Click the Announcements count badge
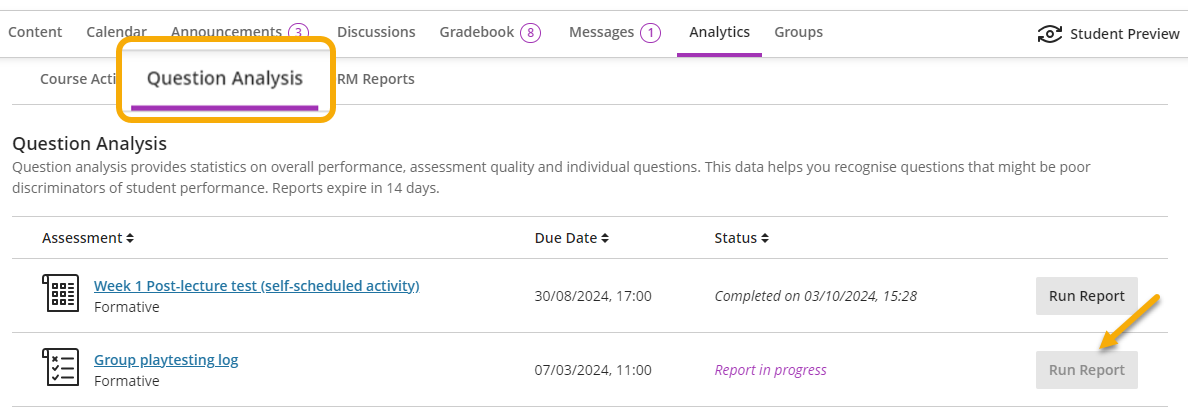Screen dimensions: 1188x416 click(x=298, y=33)
